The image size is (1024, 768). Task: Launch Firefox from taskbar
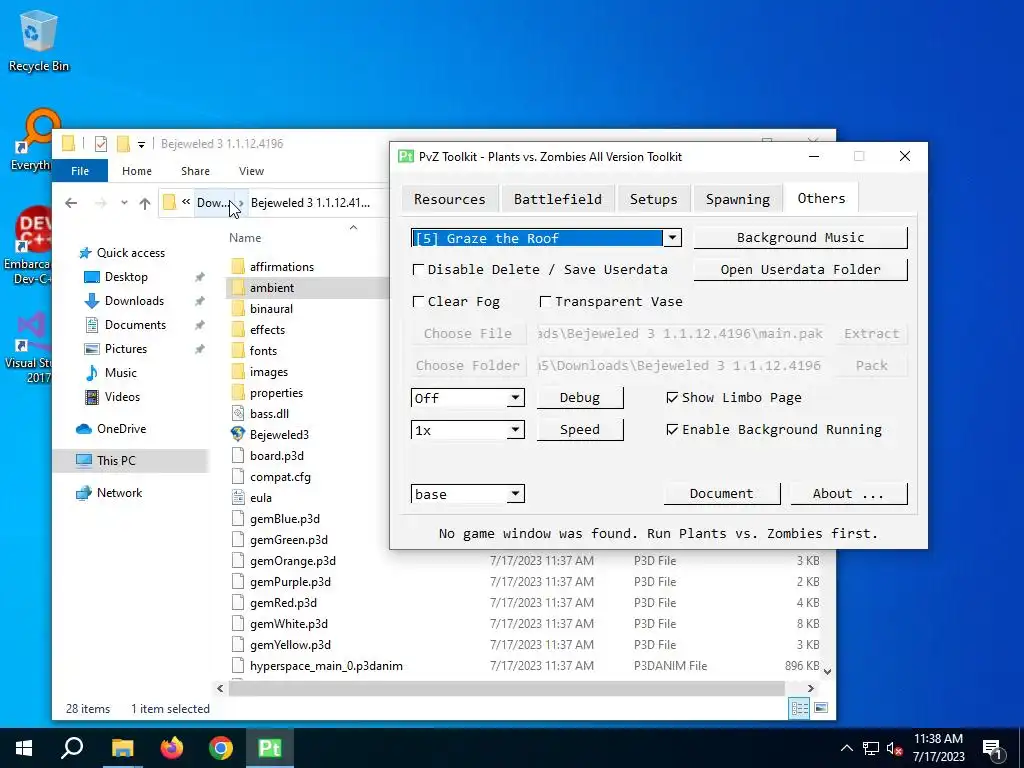[172, 748]
